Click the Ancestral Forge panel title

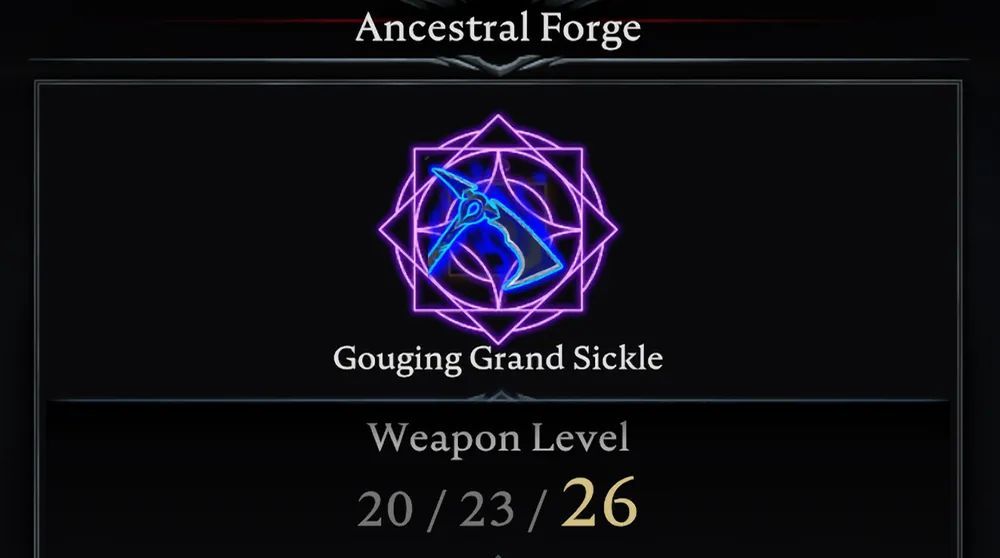(x=498, y=28)
